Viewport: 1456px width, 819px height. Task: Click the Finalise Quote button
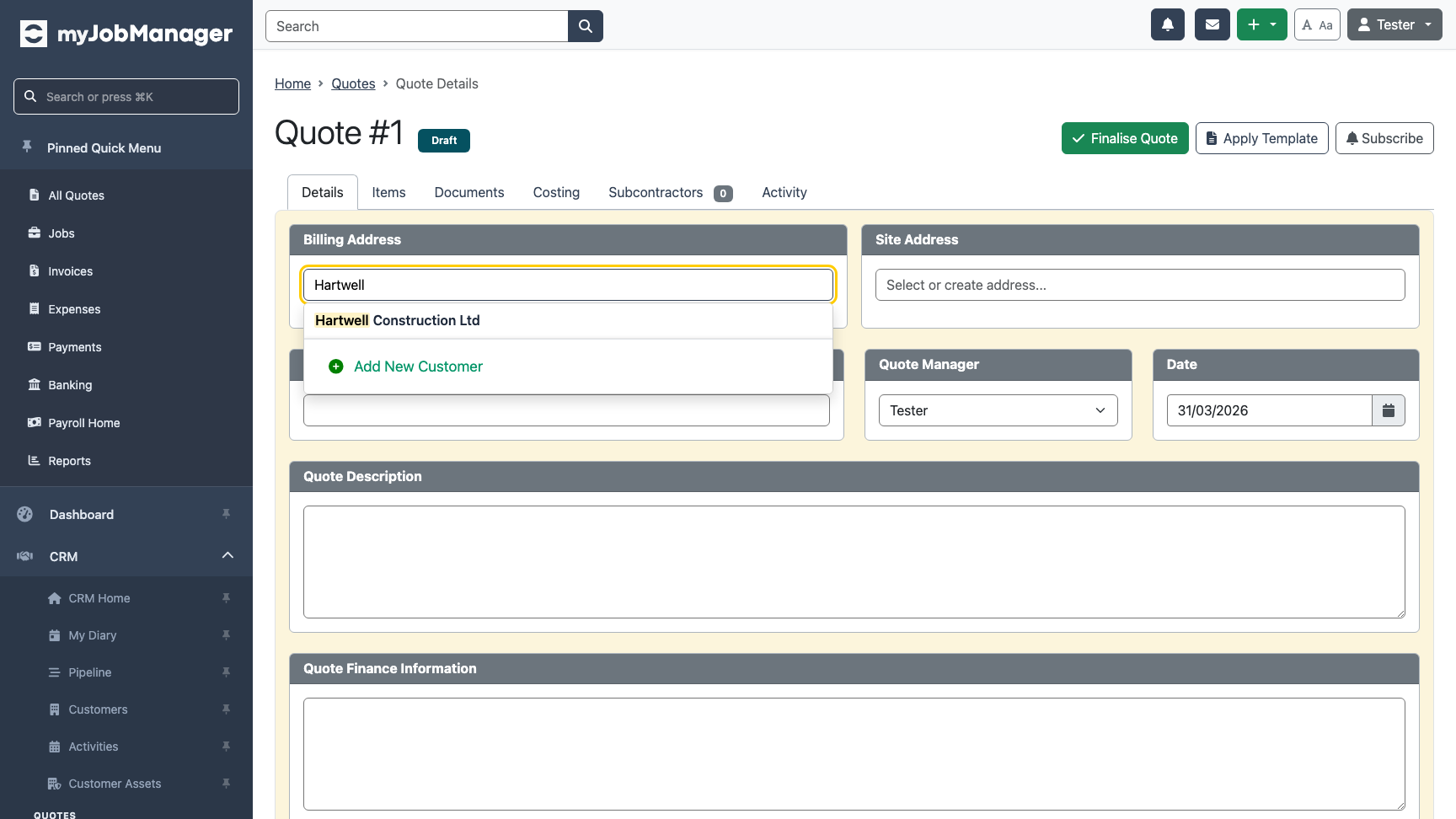click(1125, 138)
